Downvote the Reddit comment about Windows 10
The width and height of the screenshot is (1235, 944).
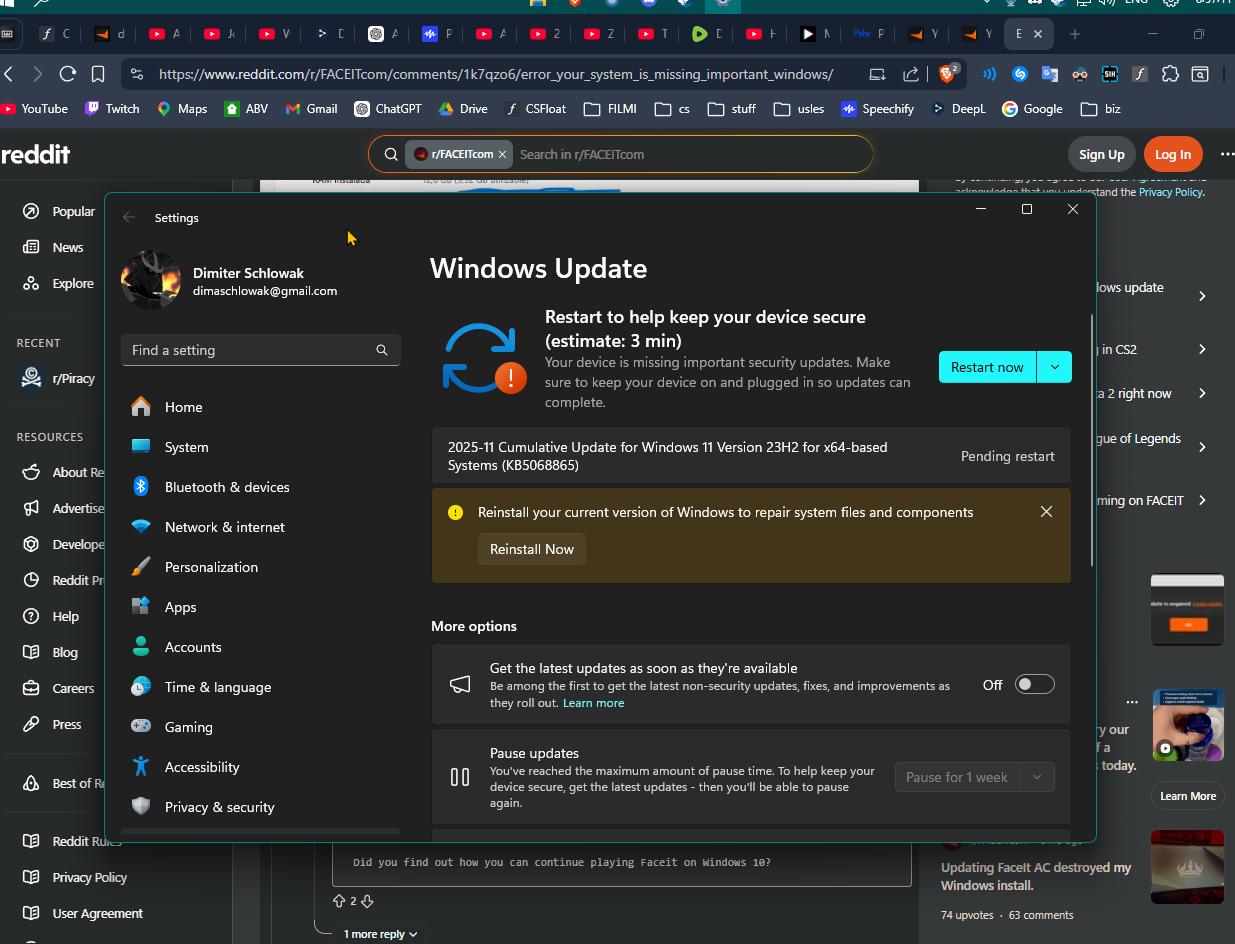(367, 901)
